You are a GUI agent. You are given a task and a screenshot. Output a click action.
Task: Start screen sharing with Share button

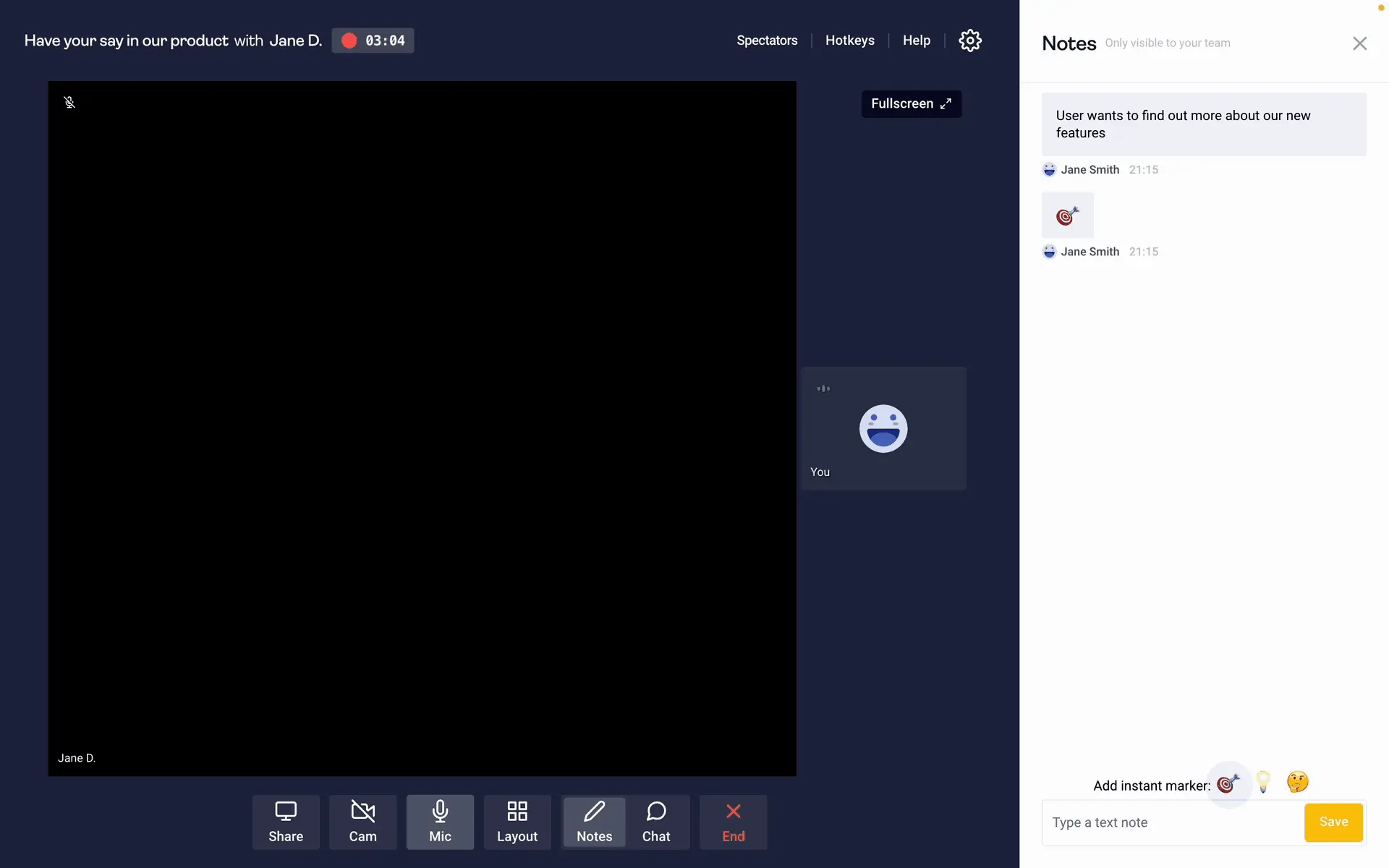(x=286, y=822)
